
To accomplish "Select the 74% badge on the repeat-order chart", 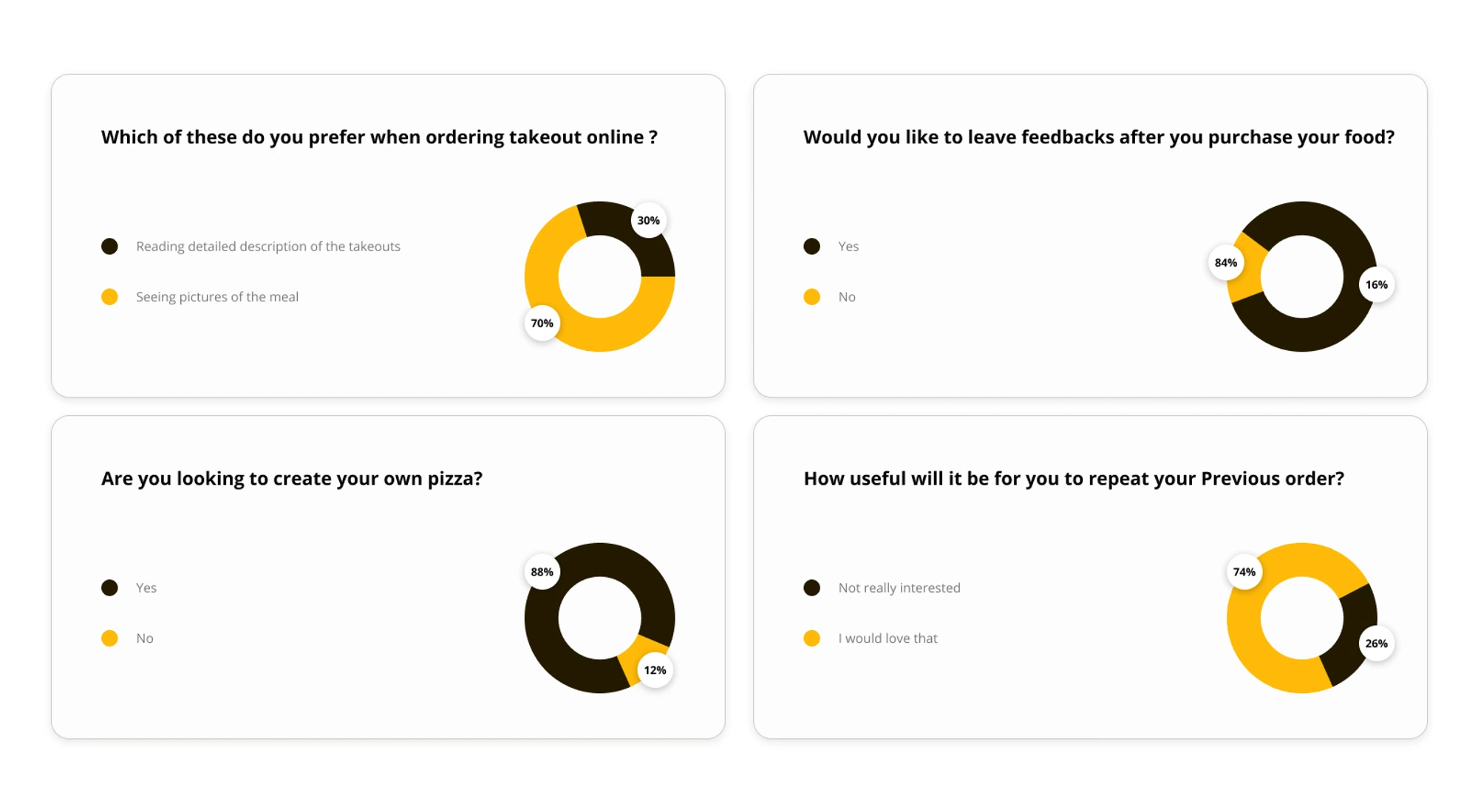I will coord(1244,572).
